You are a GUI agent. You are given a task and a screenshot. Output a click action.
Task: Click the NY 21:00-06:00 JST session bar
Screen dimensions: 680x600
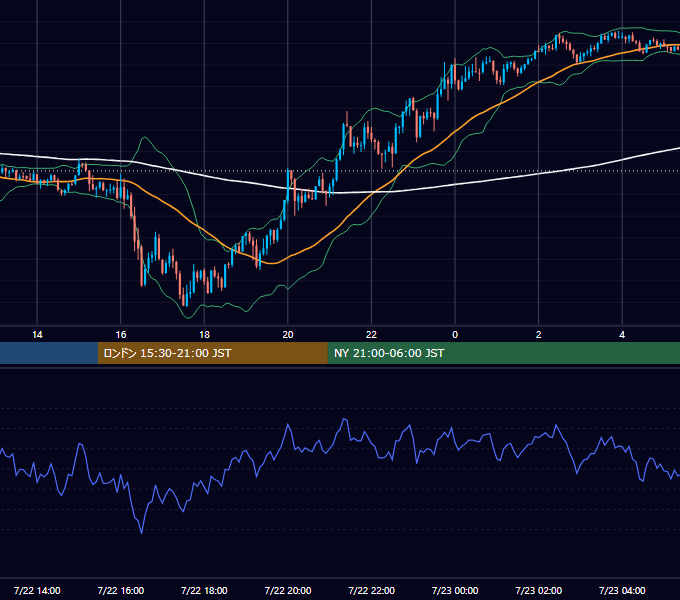click(503, 353)
